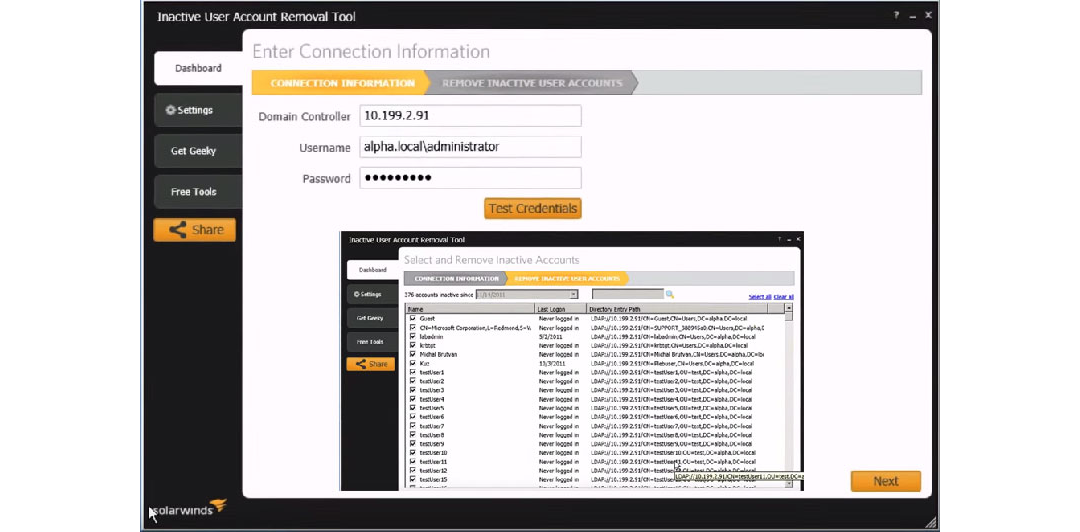1080x532 pixels.
Task: Open the inactive-since date dropdown in the preview
Action: click(573, 295)
